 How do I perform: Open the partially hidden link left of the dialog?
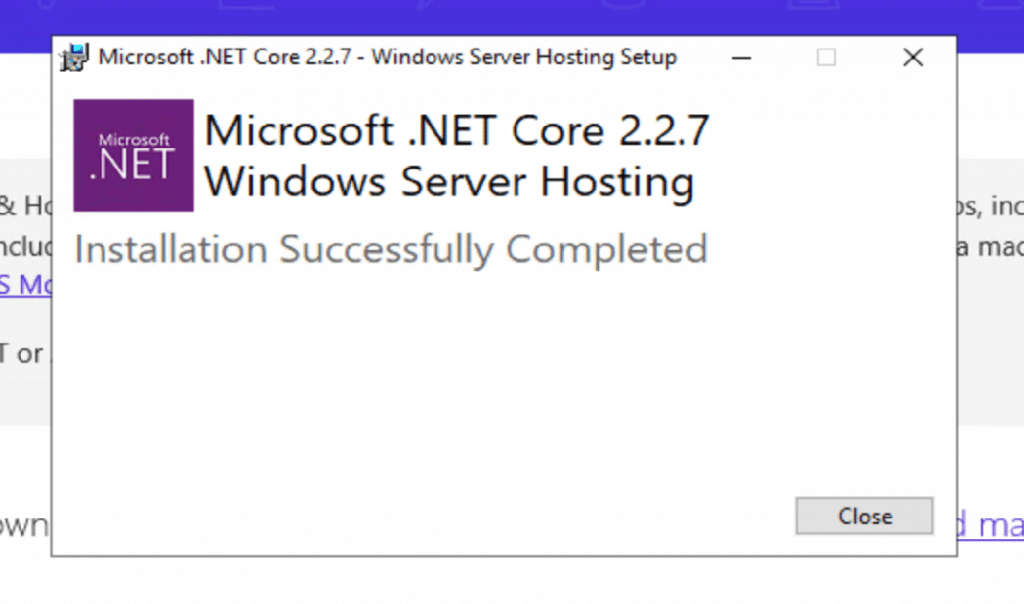[25, 285]
